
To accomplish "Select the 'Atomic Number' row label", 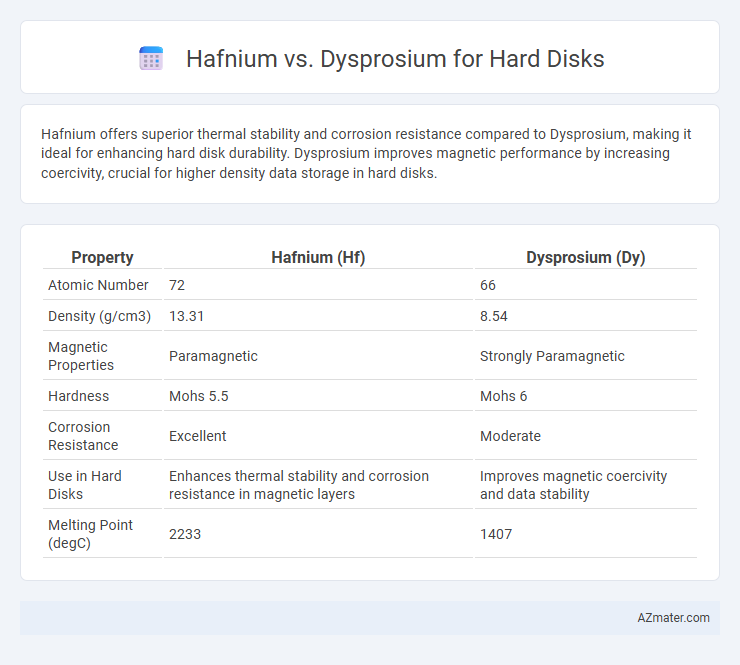I will (x=98, y=285).
